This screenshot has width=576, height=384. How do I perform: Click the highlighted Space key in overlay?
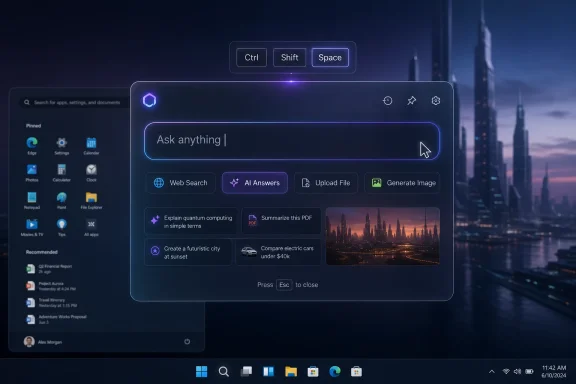pyautogui.click(x=330, y=58)
